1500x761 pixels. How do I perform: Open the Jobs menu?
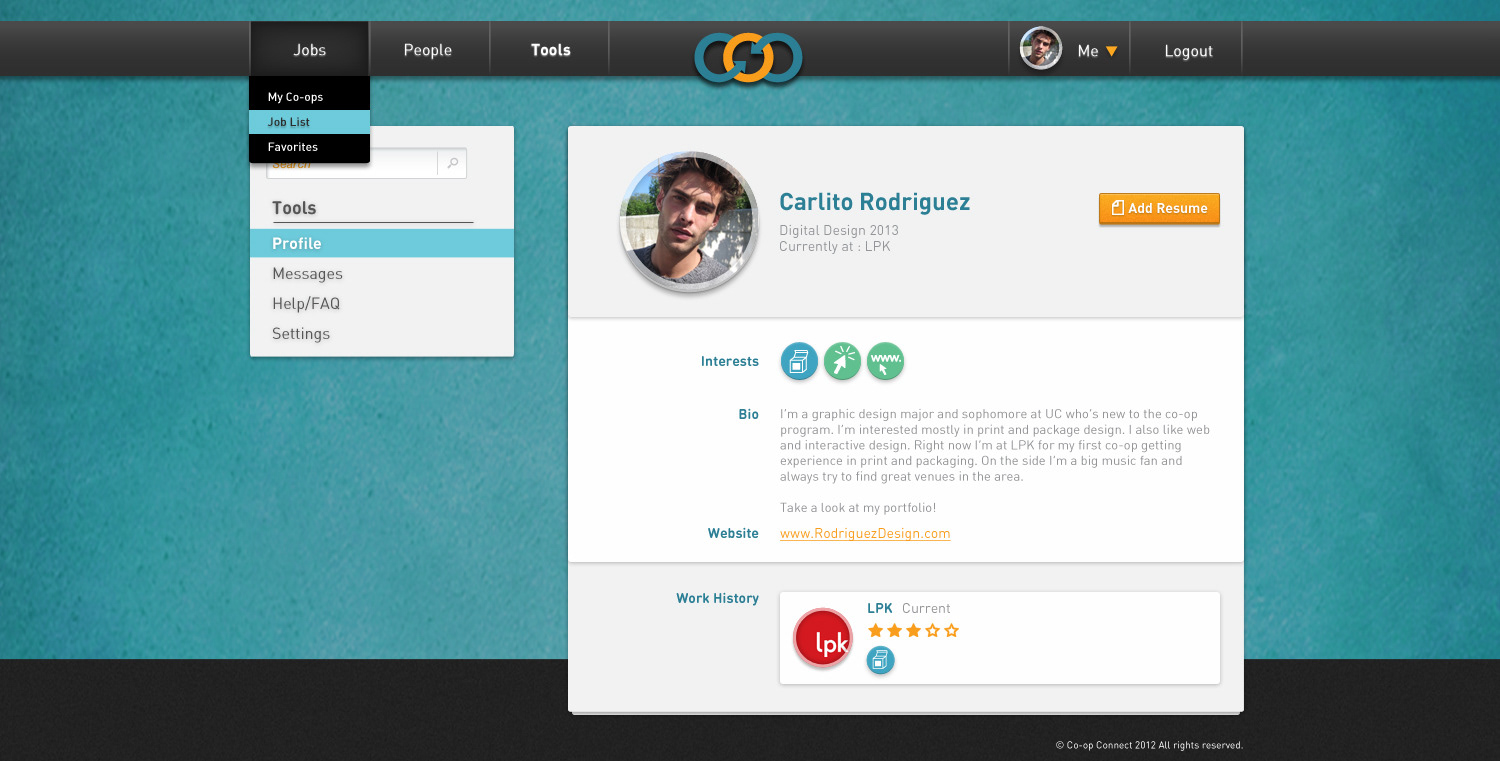(x=309, y=49)
